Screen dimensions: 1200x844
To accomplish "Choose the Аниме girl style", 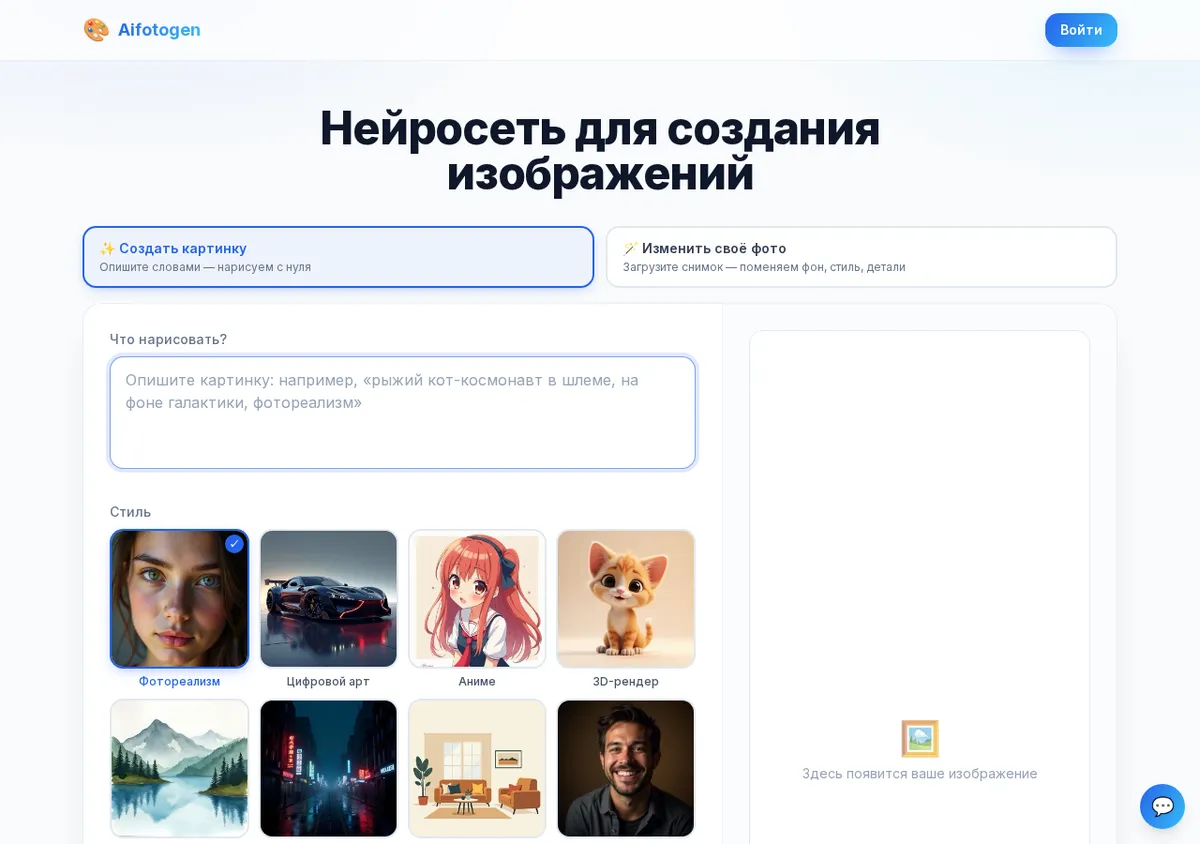I will [x=477, y=599].
